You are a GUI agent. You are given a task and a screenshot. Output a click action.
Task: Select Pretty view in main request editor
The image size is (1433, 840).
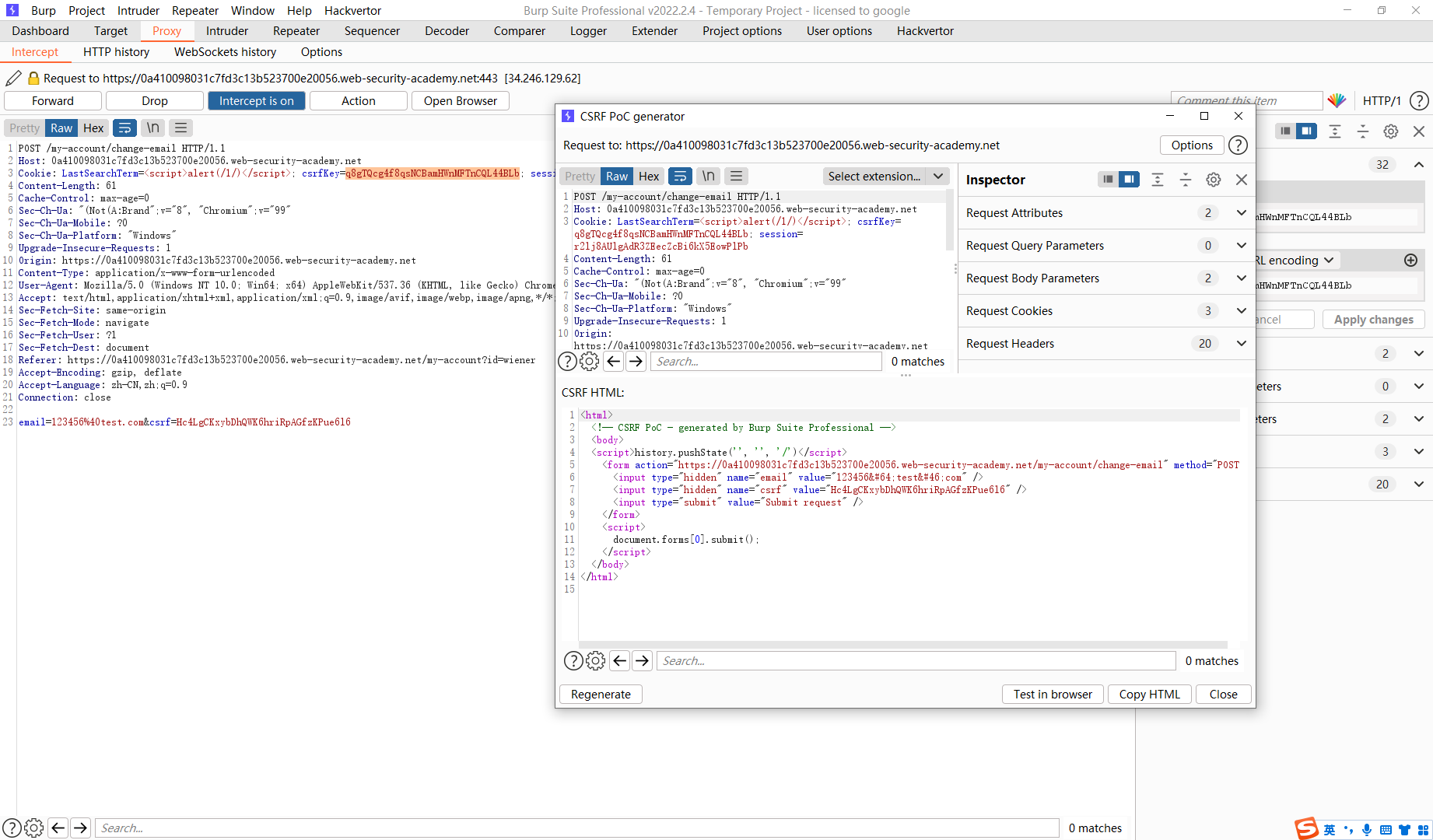[x=25, y=128]
